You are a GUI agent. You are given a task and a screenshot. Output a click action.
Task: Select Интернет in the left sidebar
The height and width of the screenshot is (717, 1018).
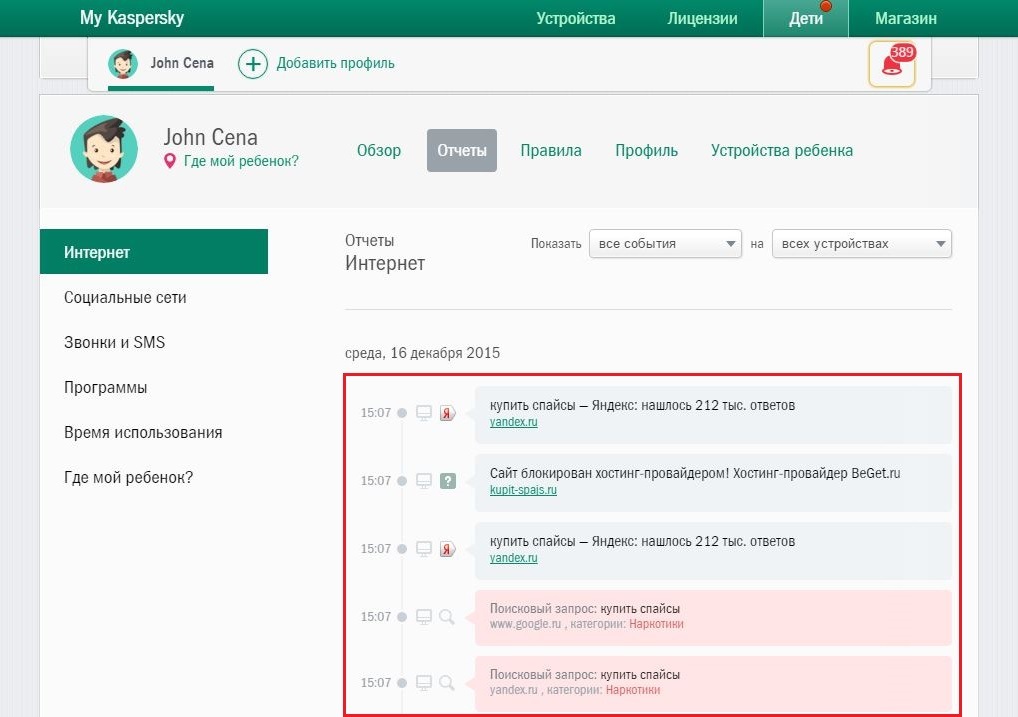(154, 252)
